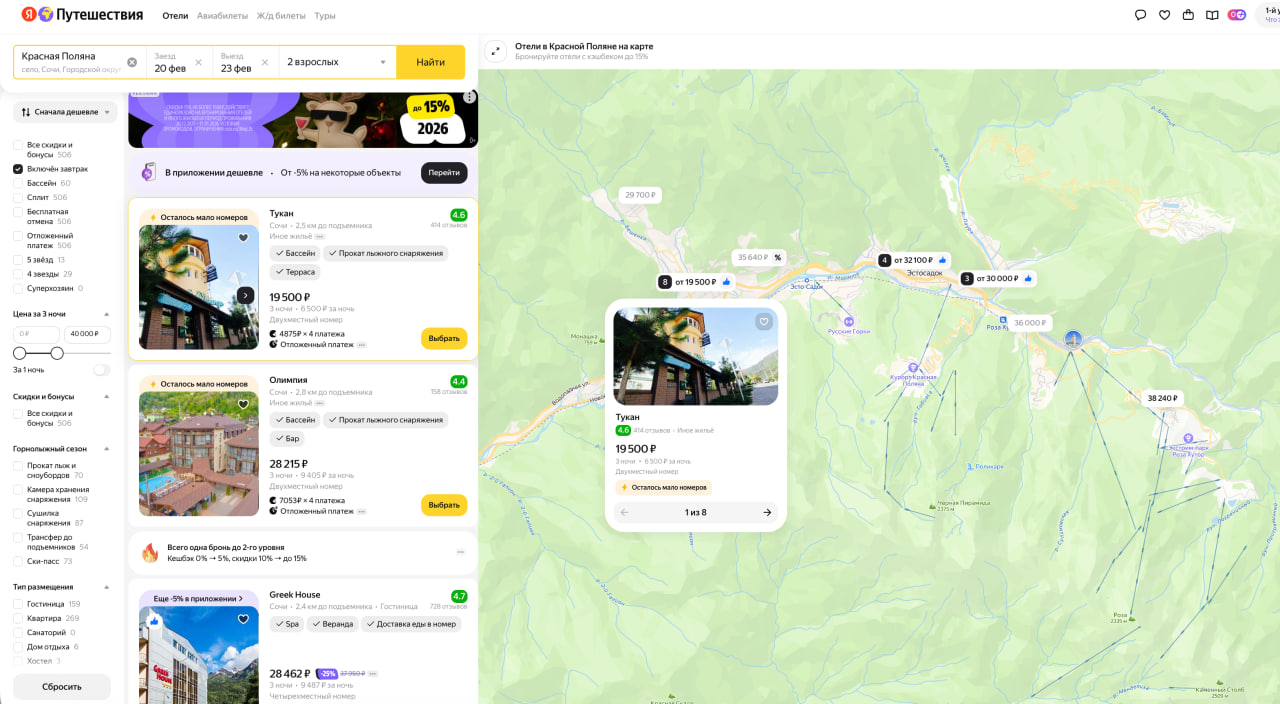Show next photo of Тукан hotel
Viewport: 1280px width, 704px height.
(x=245, y=295)
